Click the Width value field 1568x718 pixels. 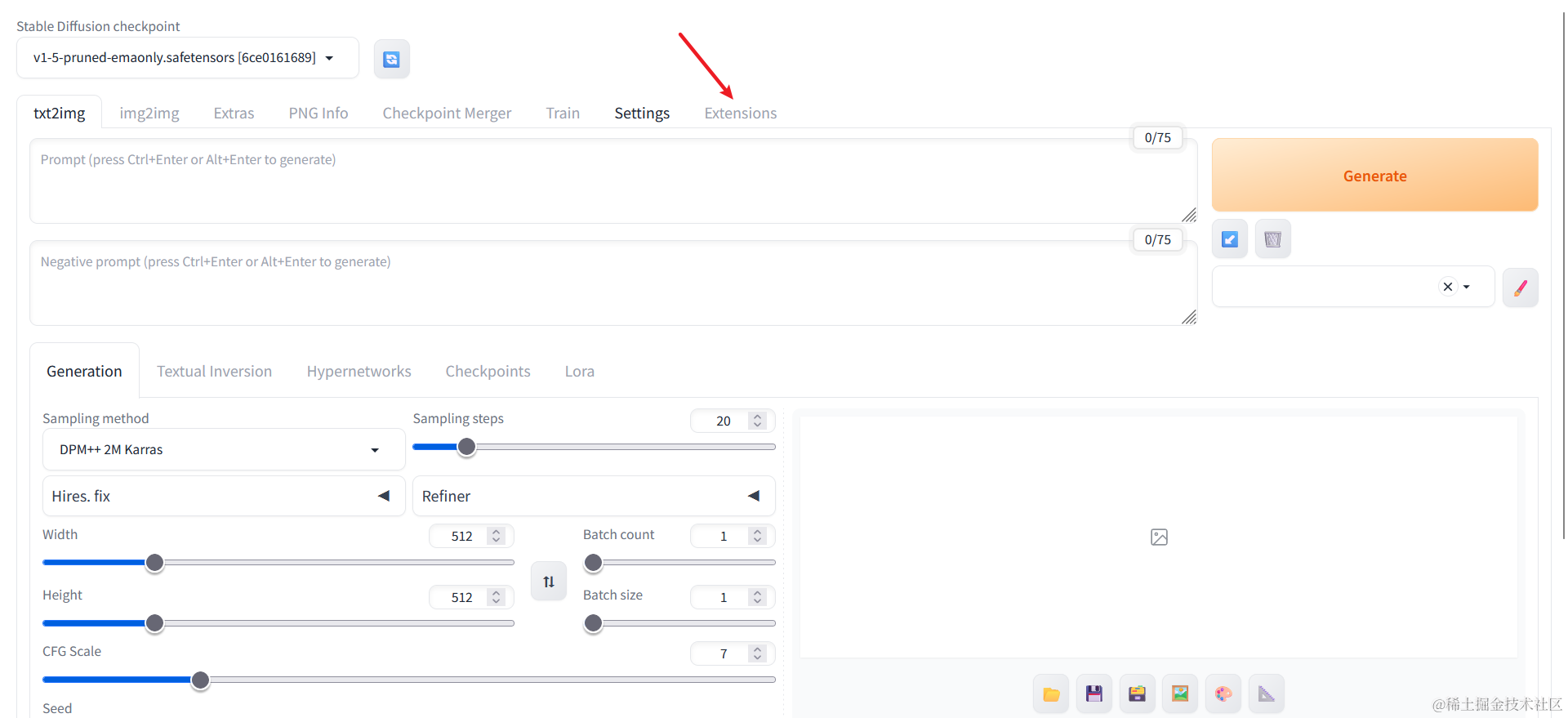click(x=471, y=536)
